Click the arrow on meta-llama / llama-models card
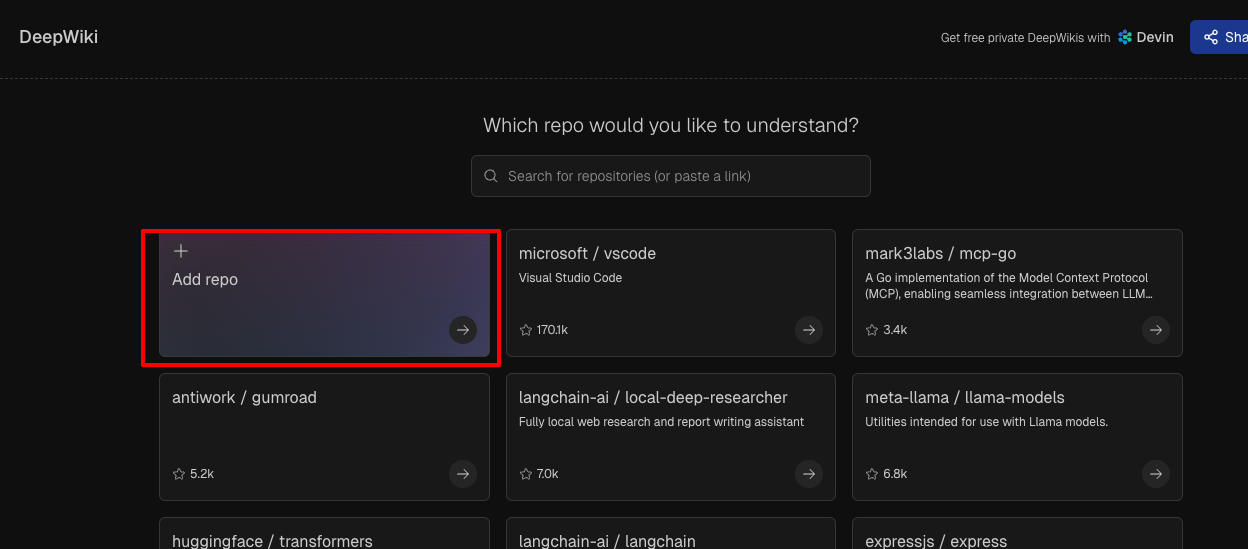This screenshot has width=1248, height=549. (1156, 473)
